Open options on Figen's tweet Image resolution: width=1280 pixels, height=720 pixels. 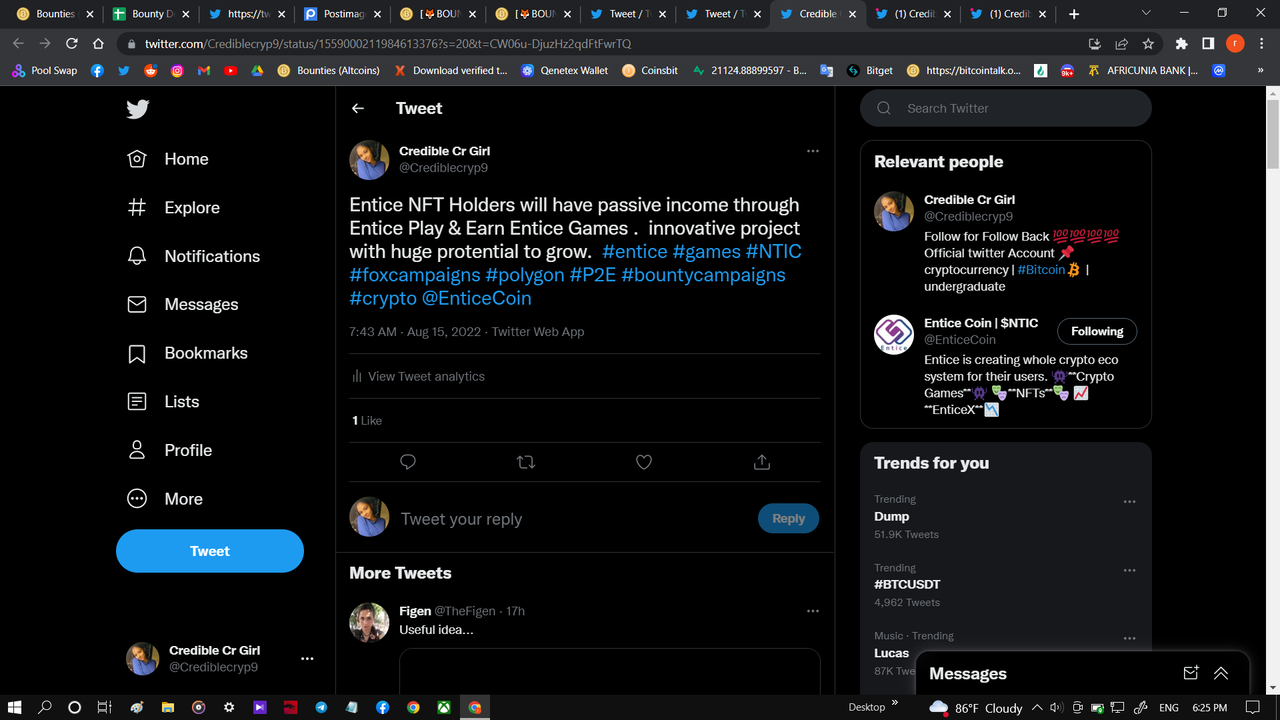click(x=813, y=611)
